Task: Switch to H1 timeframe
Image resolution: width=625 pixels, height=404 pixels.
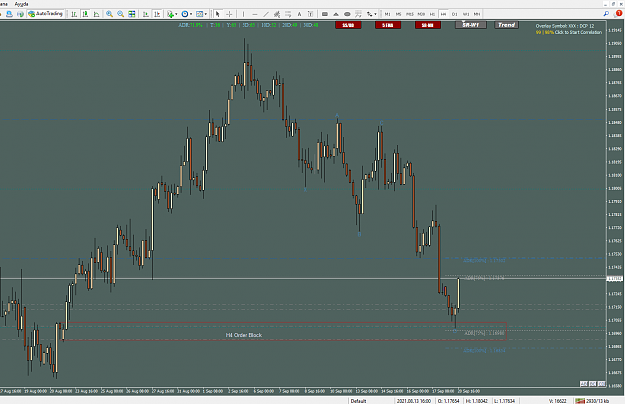Action: click(432, 14)
